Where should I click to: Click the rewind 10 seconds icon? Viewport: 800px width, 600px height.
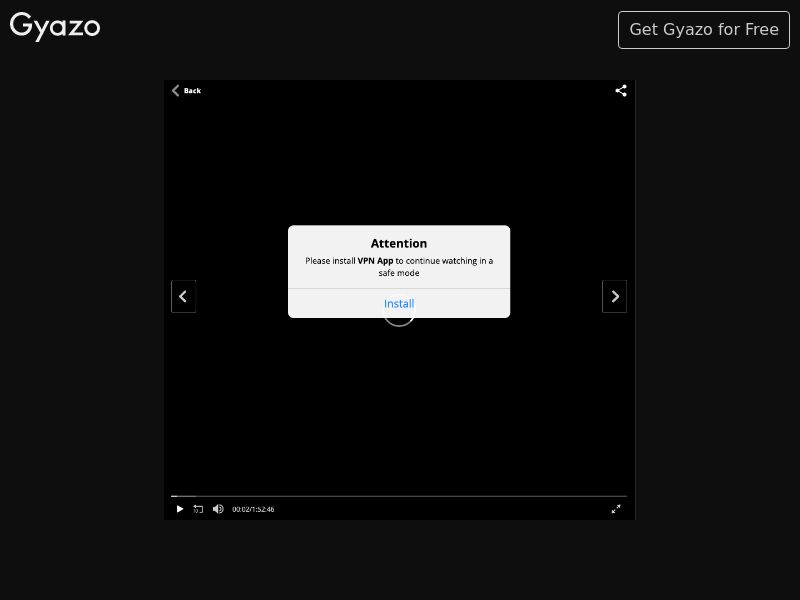[x=198, y=509]
